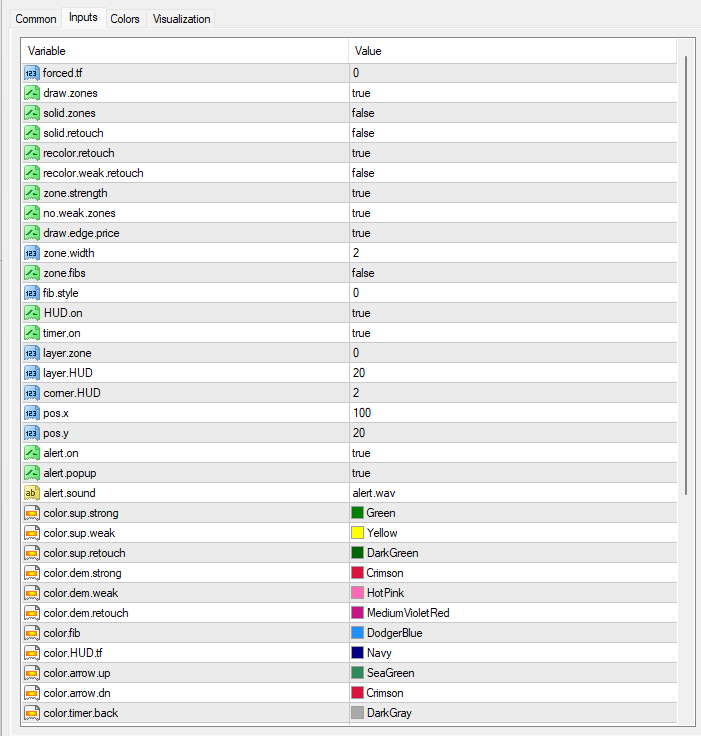Click the Yellow swatch for color.sup.weak

tap(357, 533)
